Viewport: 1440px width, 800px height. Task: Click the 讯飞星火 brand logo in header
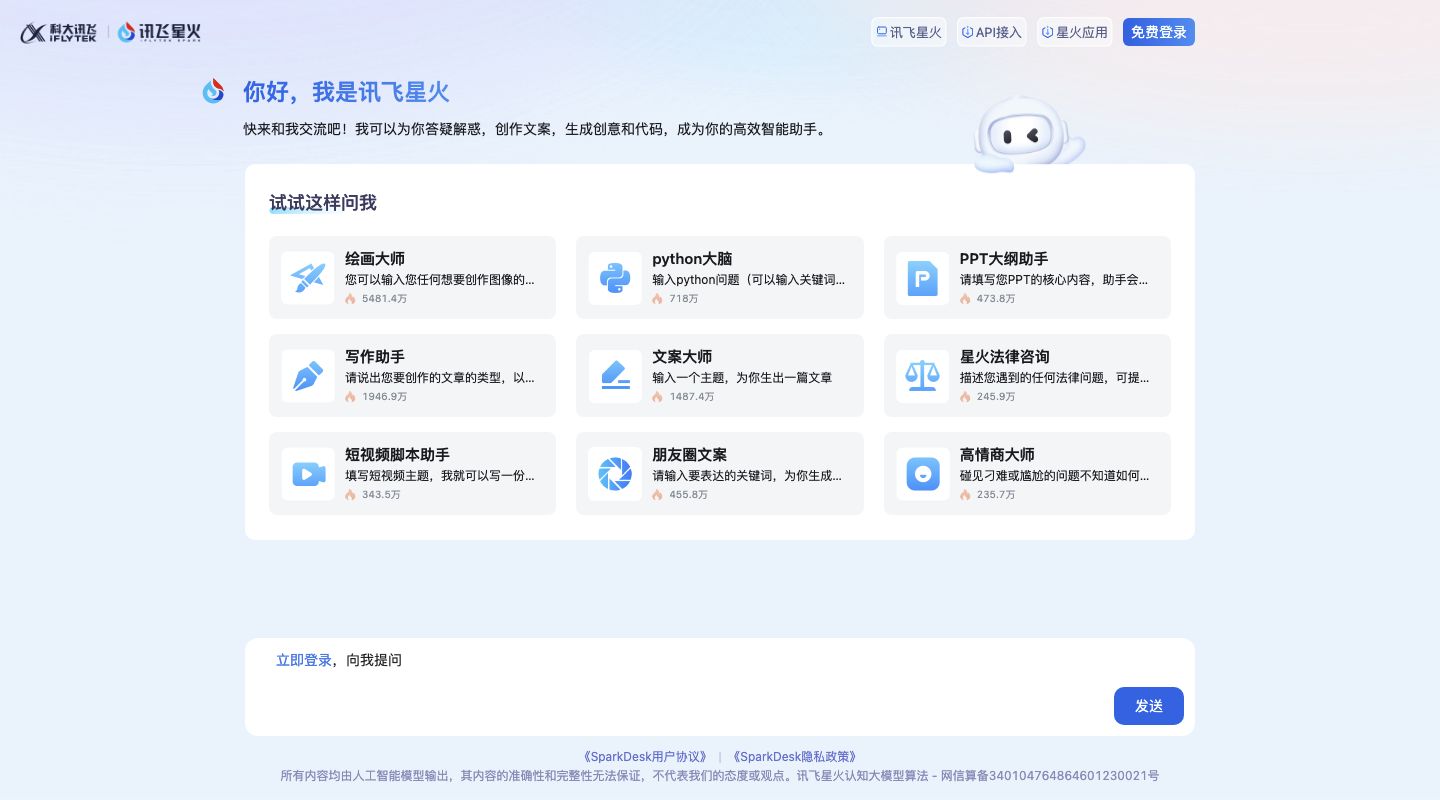(x=159, y=32)
